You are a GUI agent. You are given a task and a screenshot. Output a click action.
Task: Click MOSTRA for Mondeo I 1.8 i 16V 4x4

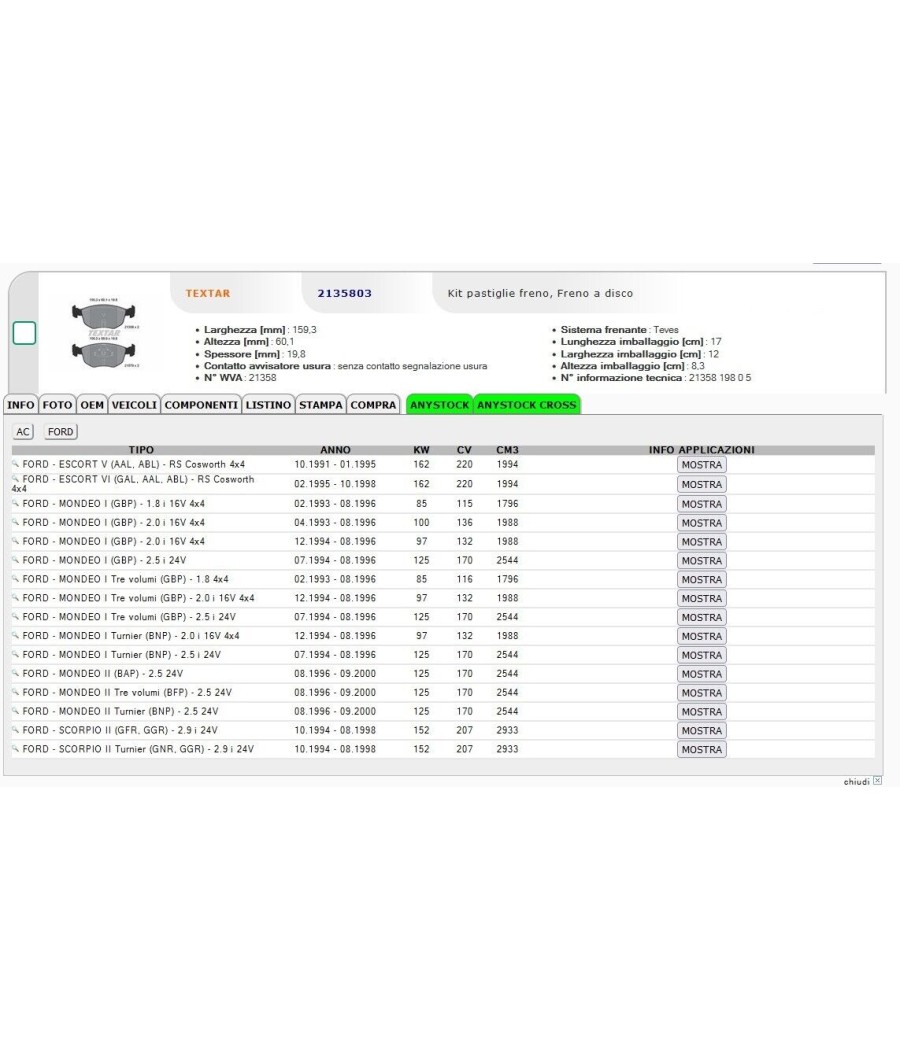[x=701, y=504]
